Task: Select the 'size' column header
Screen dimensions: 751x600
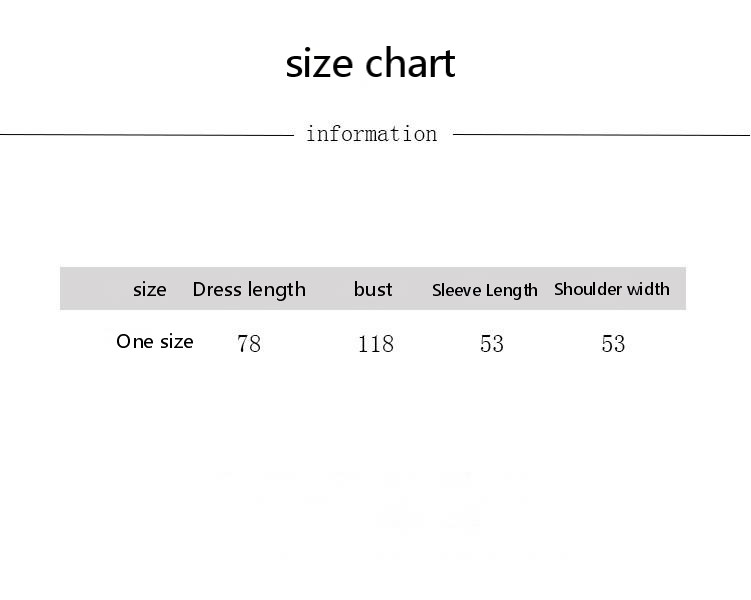Action: click(150, 290)
